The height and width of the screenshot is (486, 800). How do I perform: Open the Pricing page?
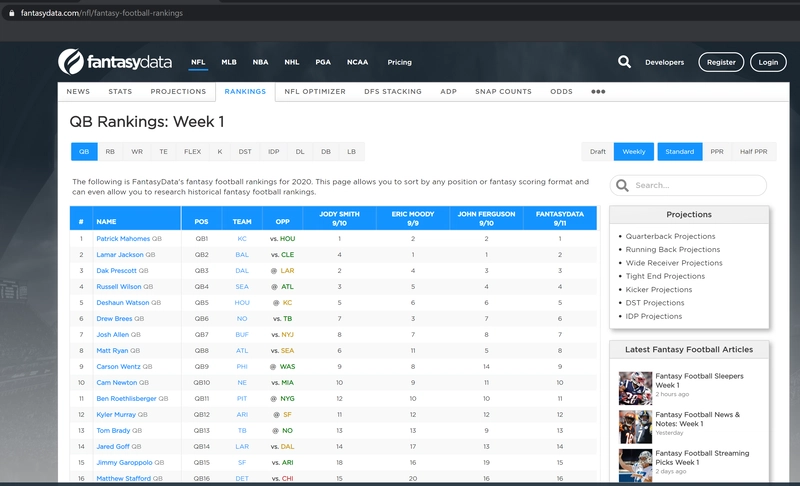[x=399, y=62]
